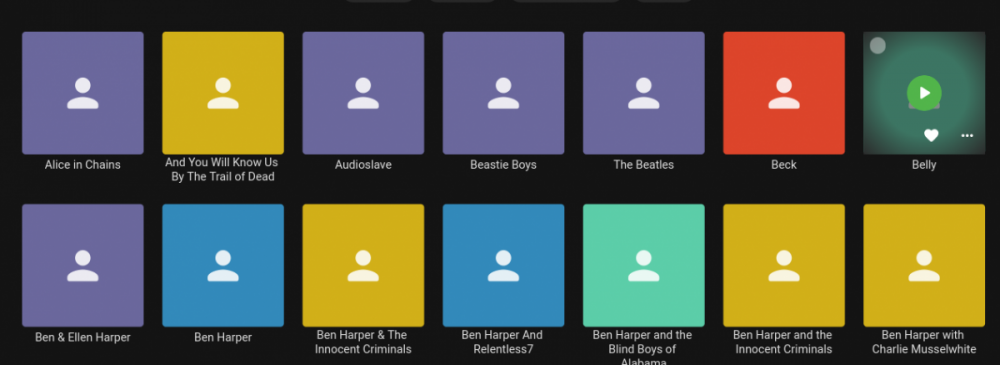Click 'And You Will Know Us By The Trail of Dead' text
The width and height of the screenshot is (1000, 365).
pos(223,170)
